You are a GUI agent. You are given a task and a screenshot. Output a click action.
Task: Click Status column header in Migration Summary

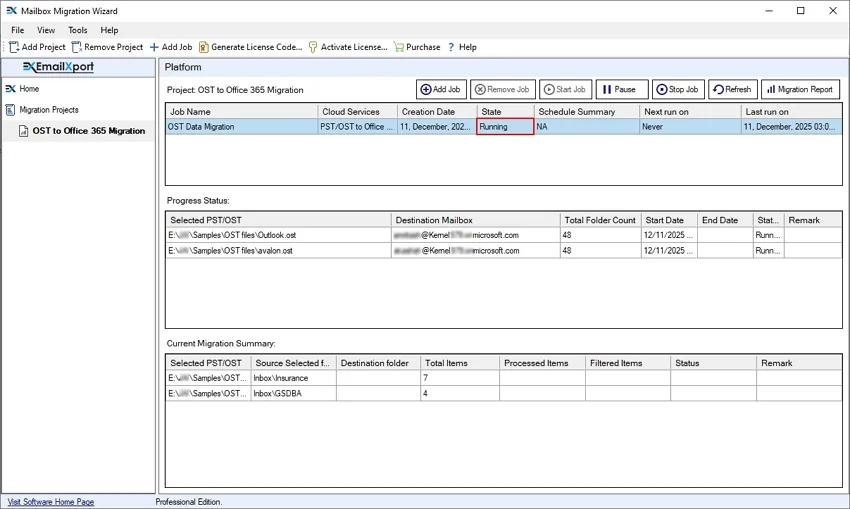click(x=713, y=363)
